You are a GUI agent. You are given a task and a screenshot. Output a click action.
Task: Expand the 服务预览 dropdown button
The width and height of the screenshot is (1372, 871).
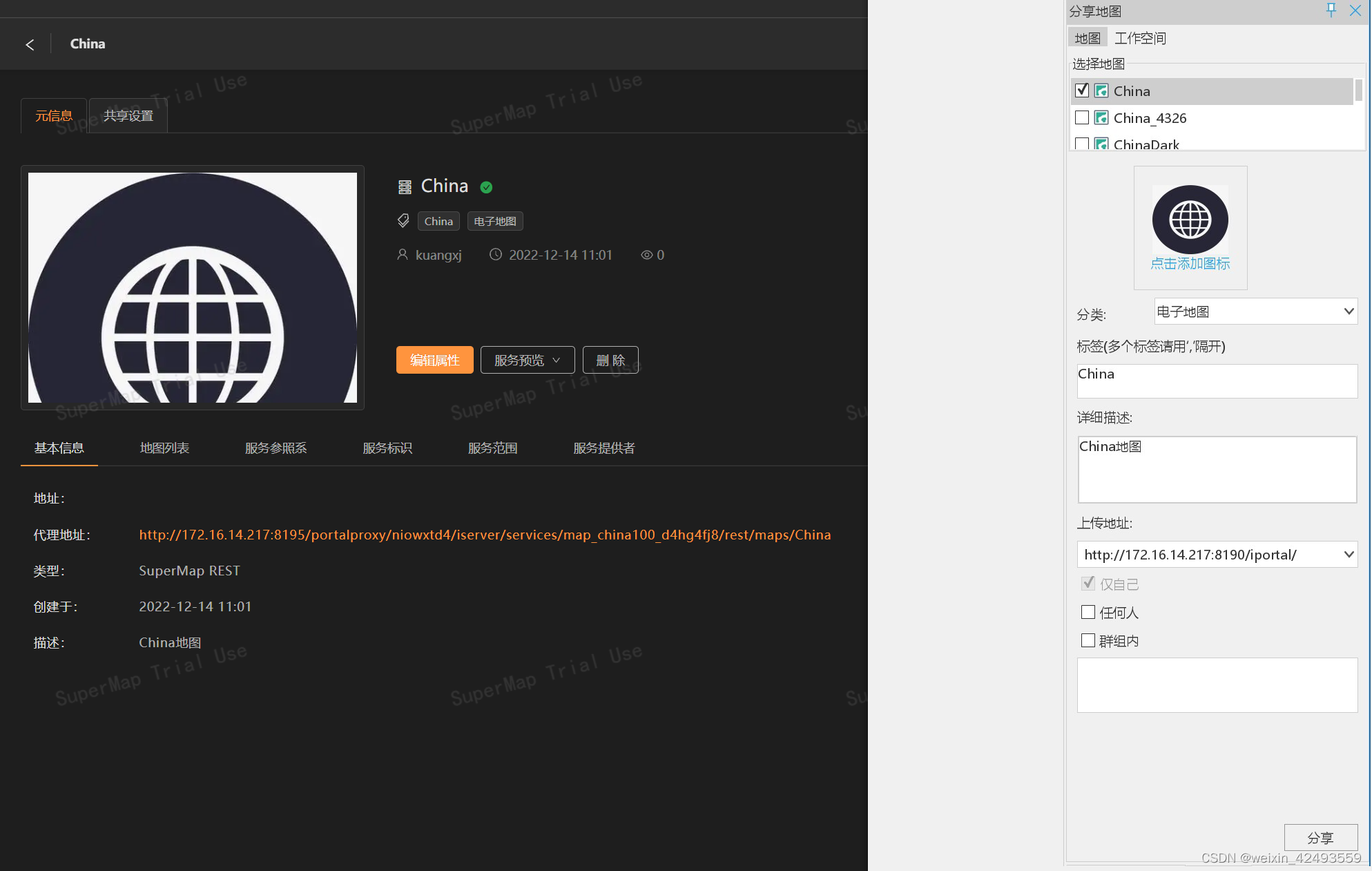(528, 360)
